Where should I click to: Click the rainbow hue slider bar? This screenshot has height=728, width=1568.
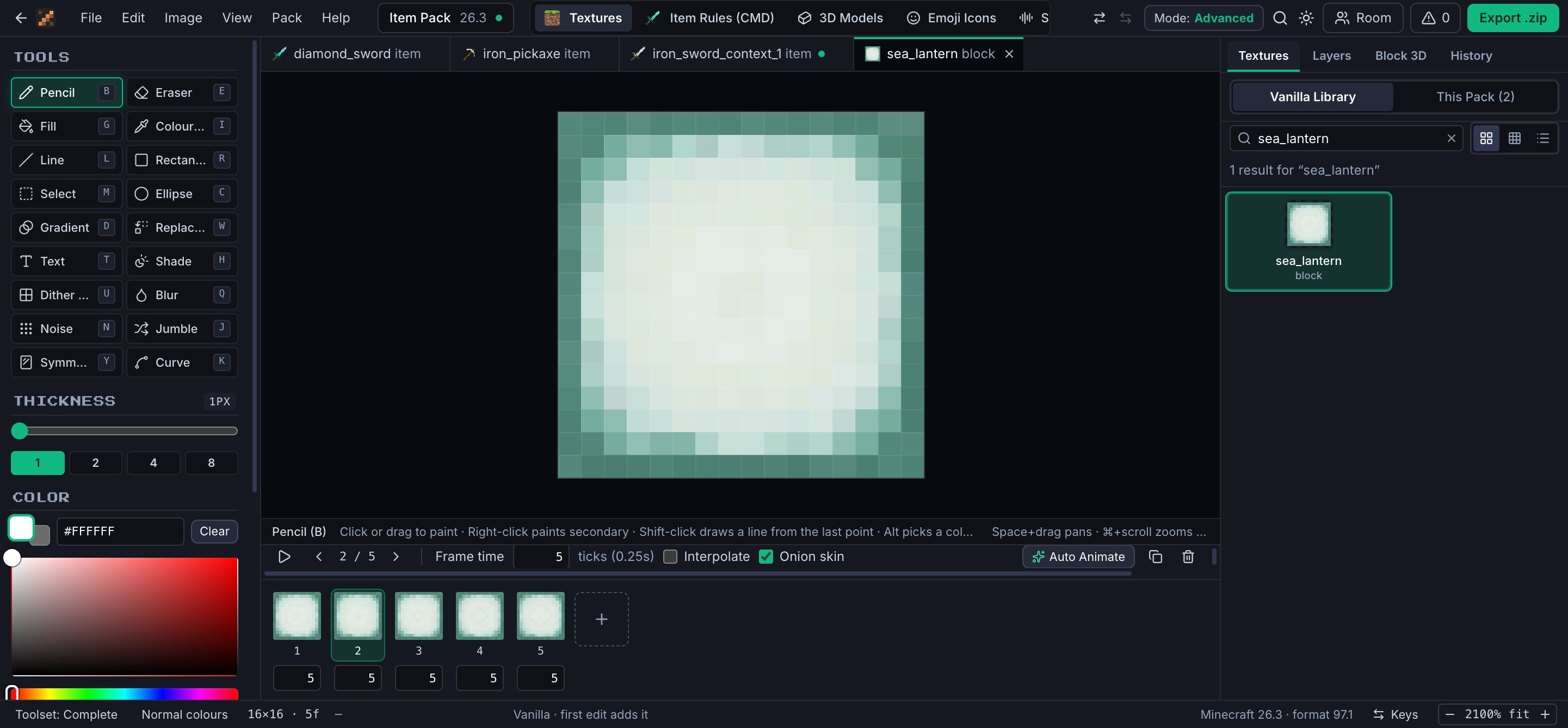[x=125, y=693]
